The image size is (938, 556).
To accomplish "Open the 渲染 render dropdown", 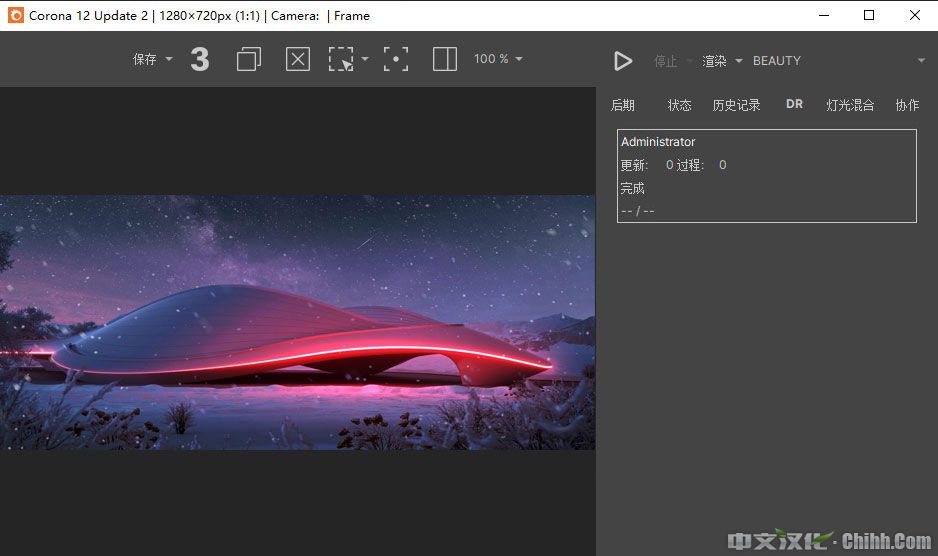I will pos(722,61).
